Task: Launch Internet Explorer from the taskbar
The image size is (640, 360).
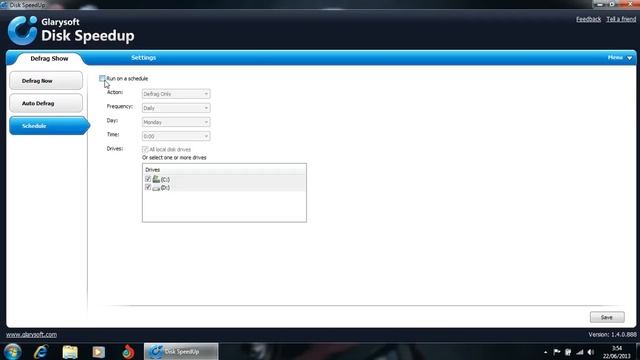Action: coord(41,351)
